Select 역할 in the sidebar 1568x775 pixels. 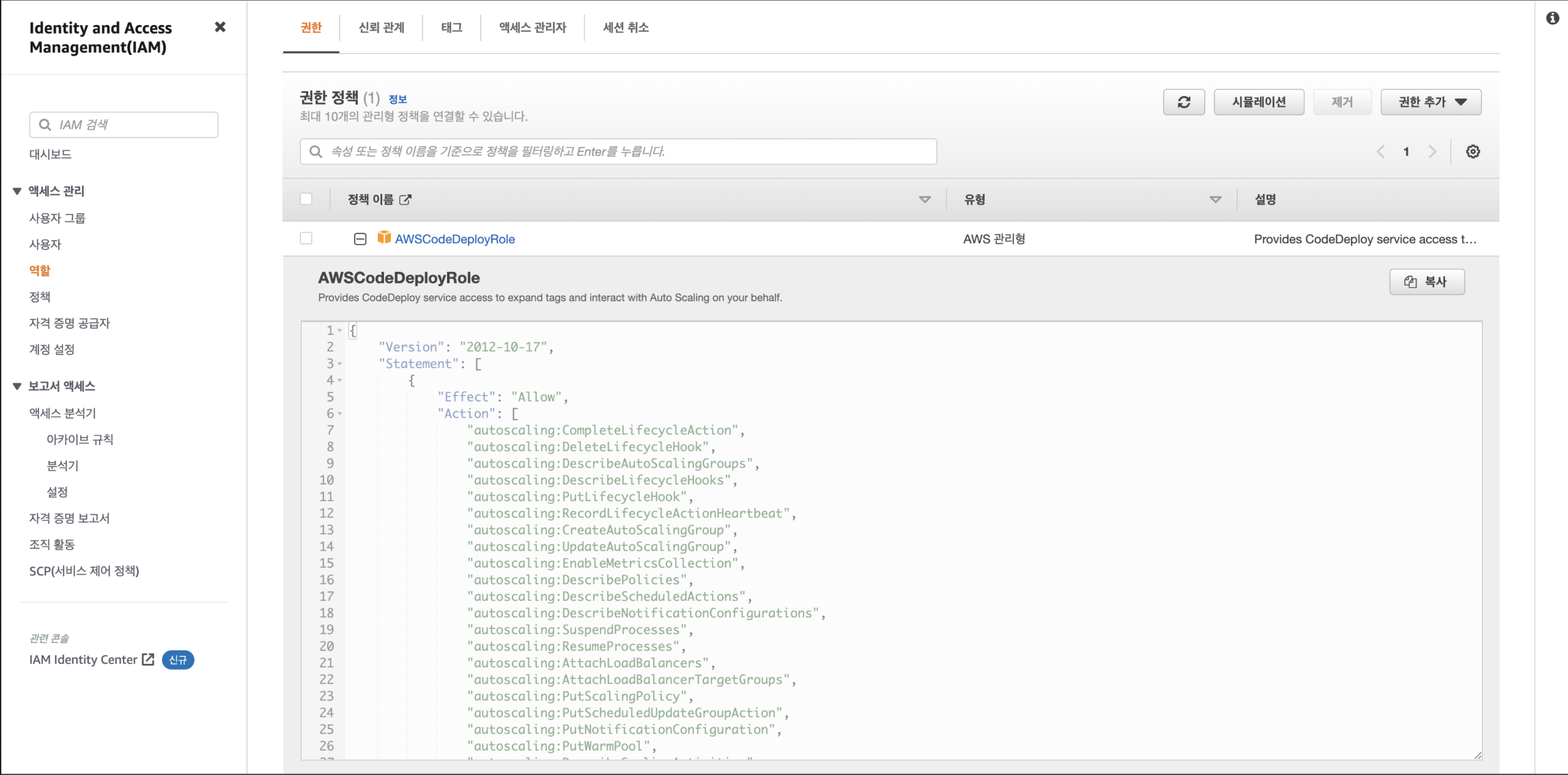(40, 271)
